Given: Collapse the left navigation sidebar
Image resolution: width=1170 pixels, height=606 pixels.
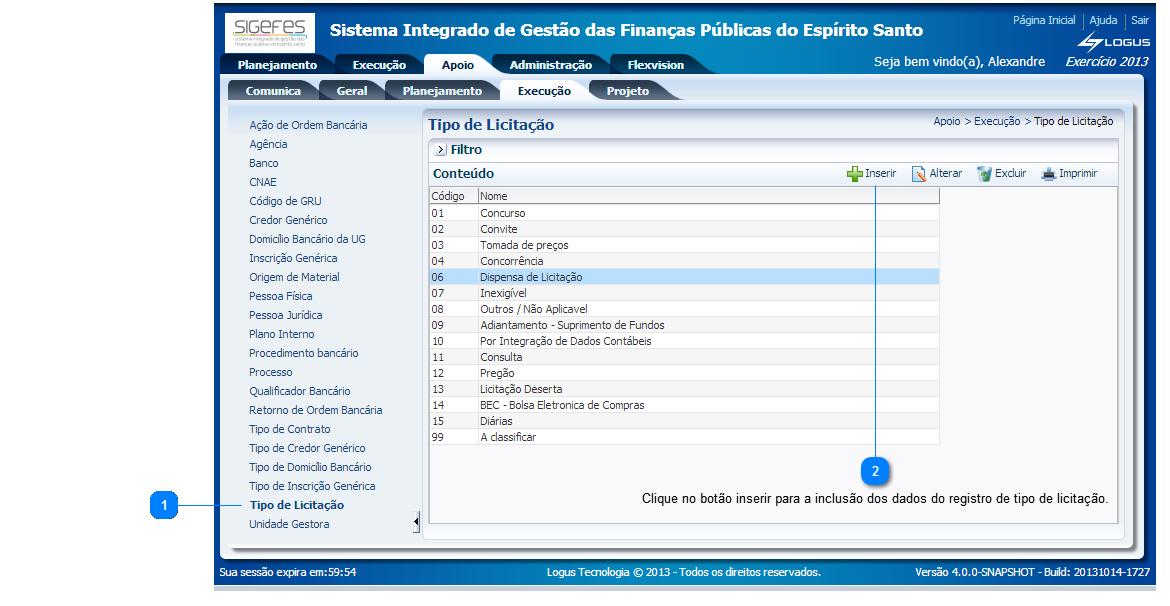Looking at the screenshot, I should tap(416, 519).
